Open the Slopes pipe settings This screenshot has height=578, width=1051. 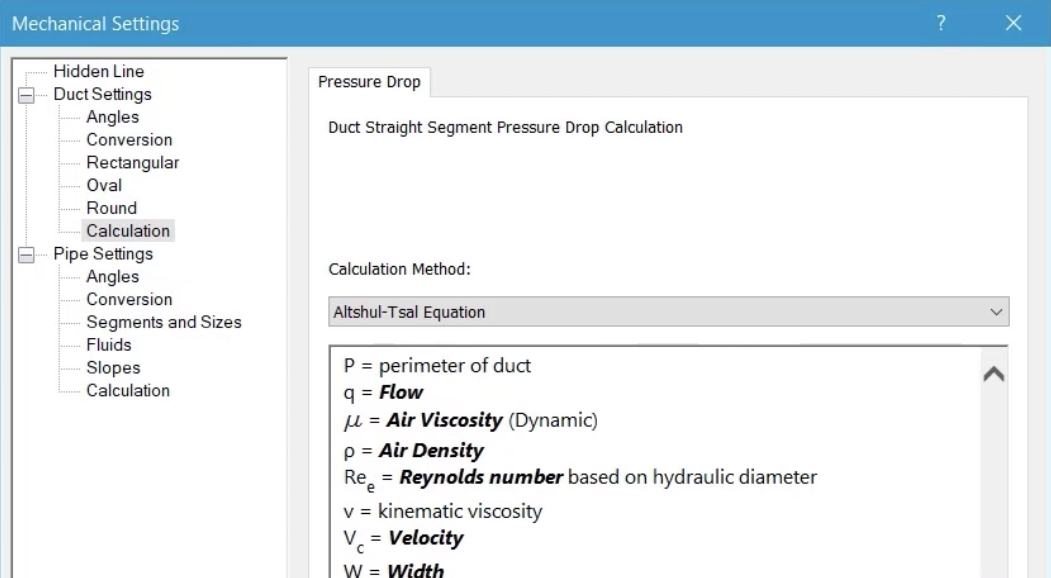point(113,367)
